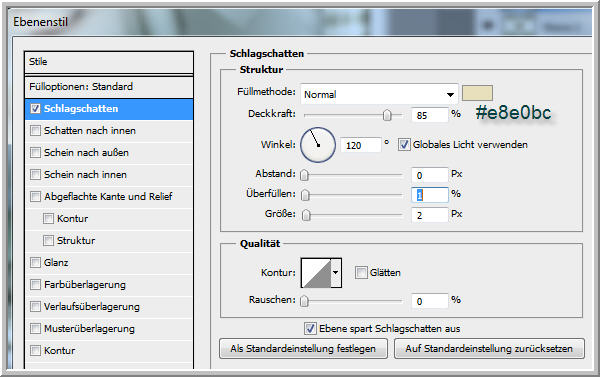
Task: Click the Überfüllen slider handle
Action: (305, 195)
